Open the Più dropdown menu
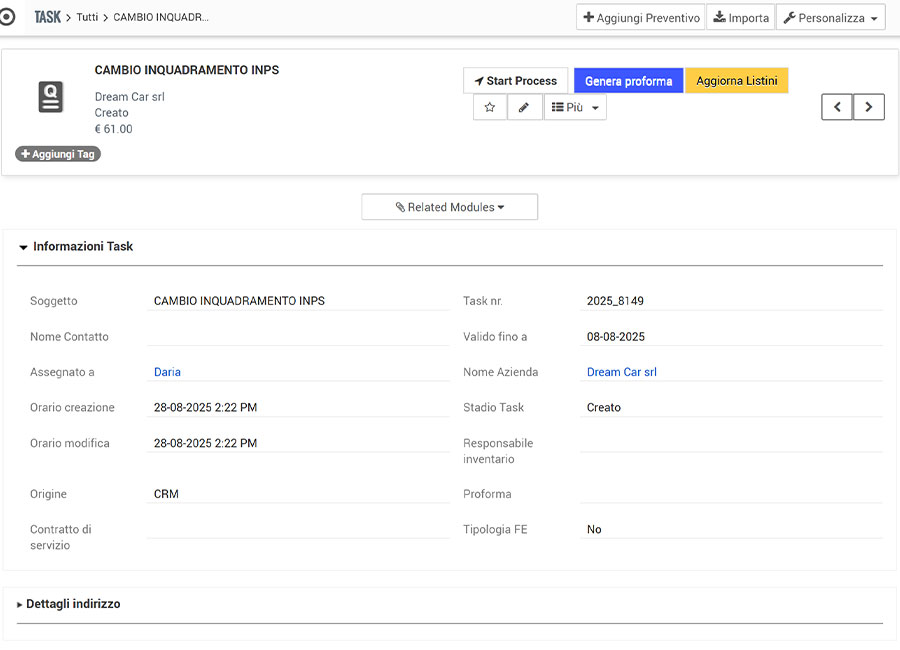Viewport: 900px width, 650px height. [575, 107]
